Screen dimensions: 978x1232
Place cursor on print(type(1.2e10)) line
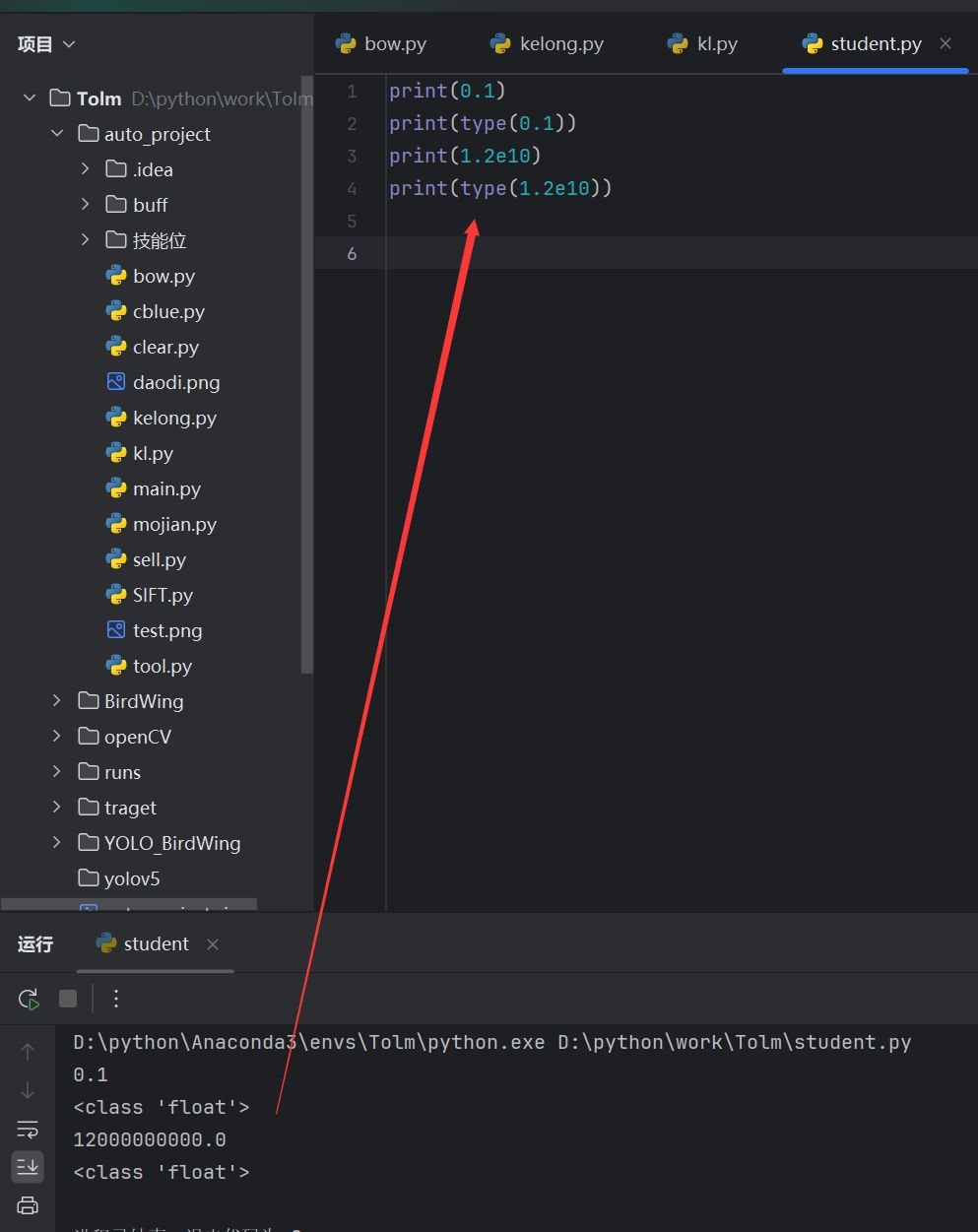tap(500, 188)
